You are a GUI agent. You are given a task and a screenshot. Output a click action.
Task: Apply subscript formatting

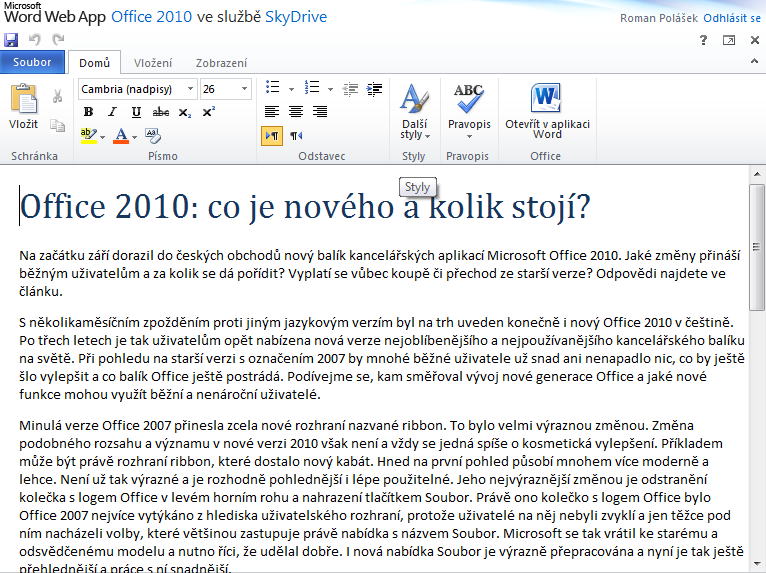pyautogui.click(x=185, y=112)
